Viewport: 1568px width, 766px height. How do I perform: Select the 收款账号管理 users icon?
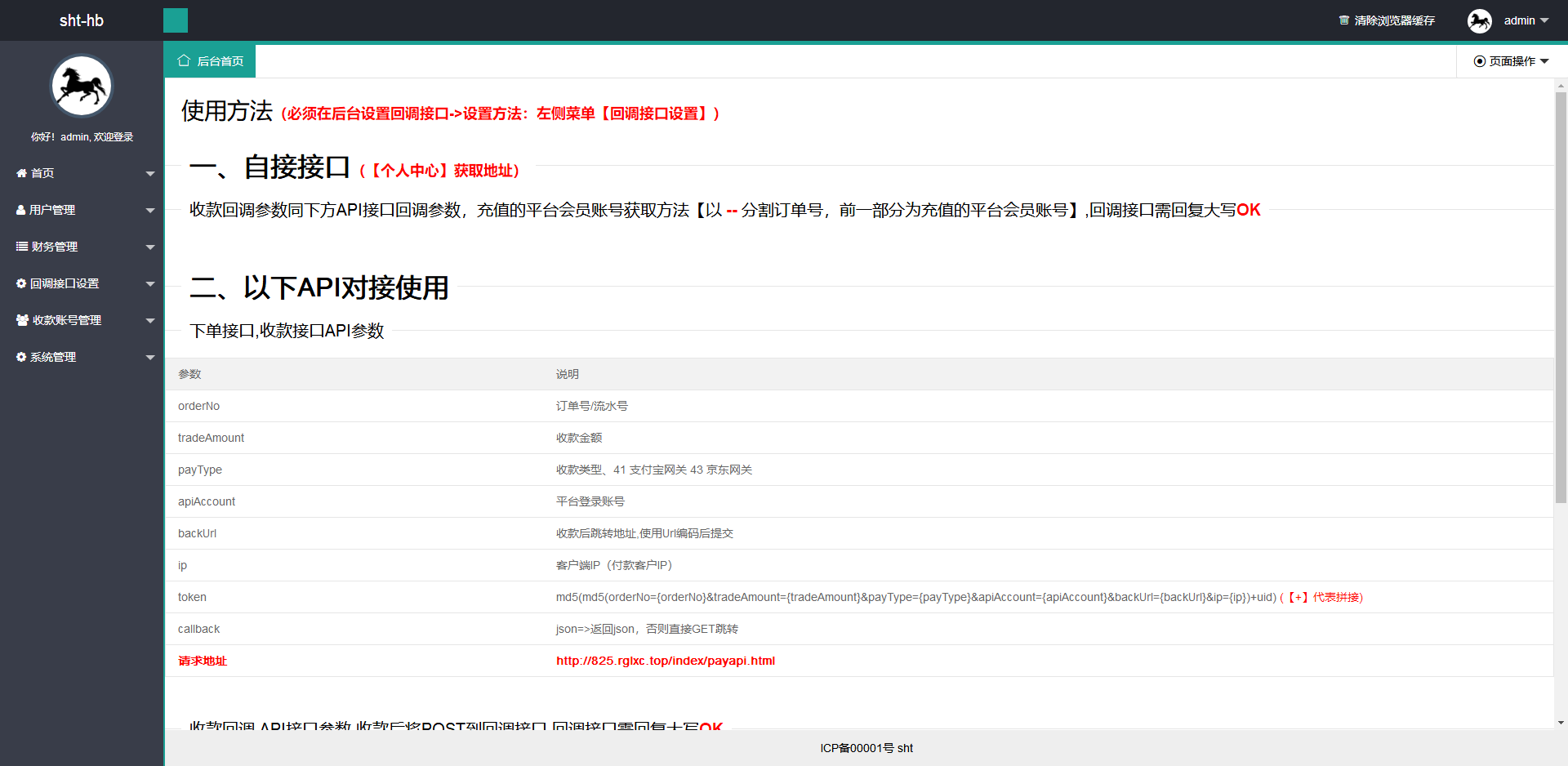pos(21,320)
